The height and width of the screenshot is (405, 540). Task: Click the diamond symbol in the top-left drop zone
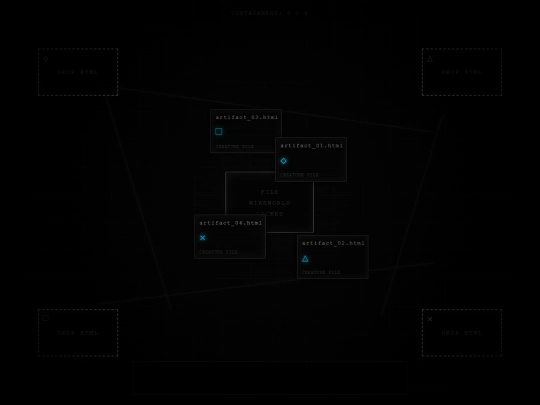[x=45, y=59]
